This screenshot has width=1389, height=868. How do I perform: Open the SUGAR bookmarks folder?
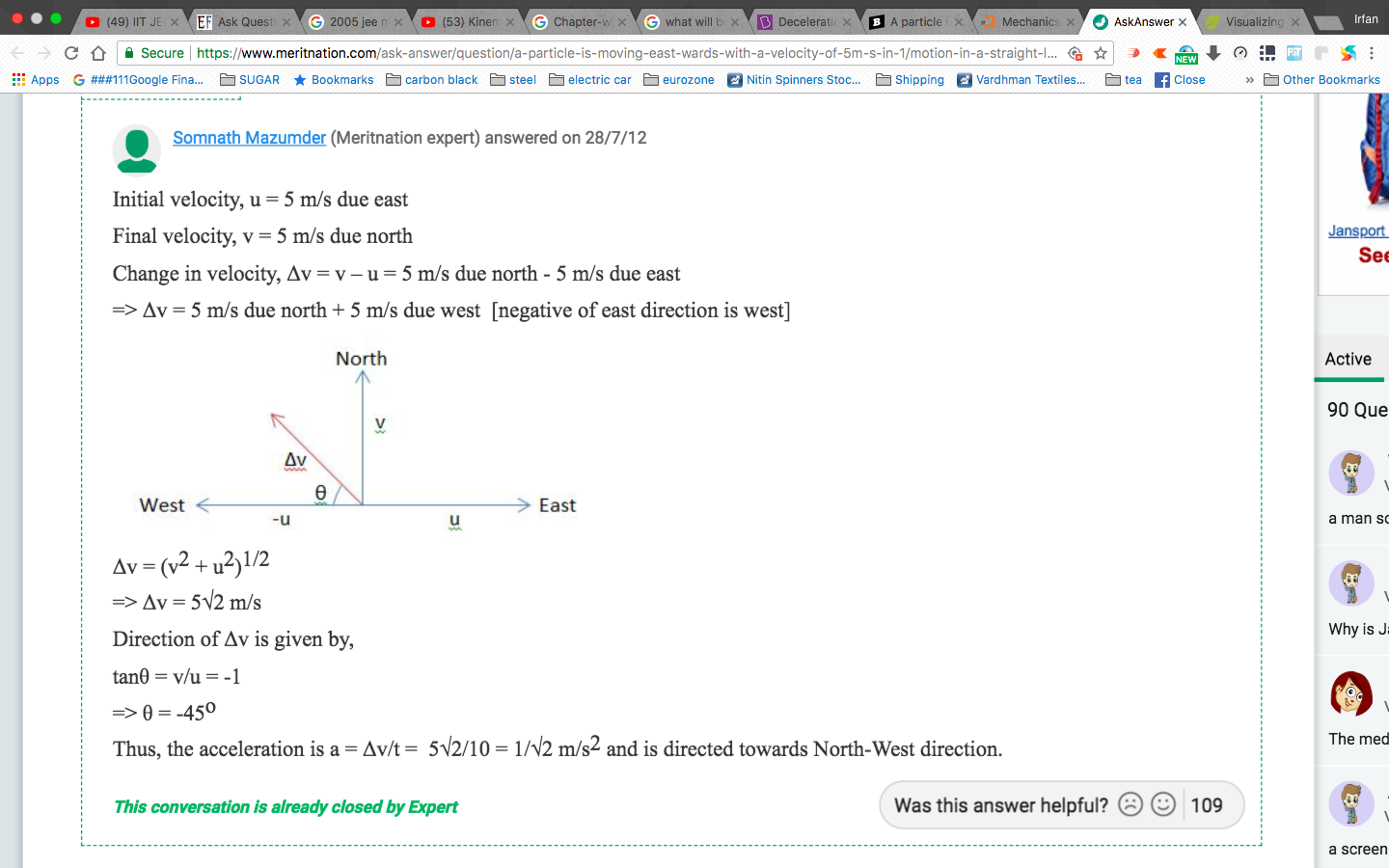[x=250, y=80]
